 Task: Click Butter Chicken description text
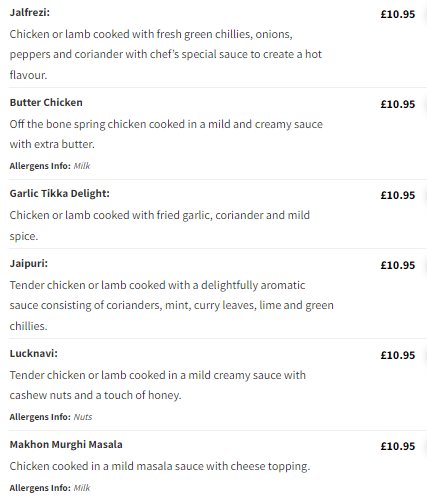tap(166, 134)
